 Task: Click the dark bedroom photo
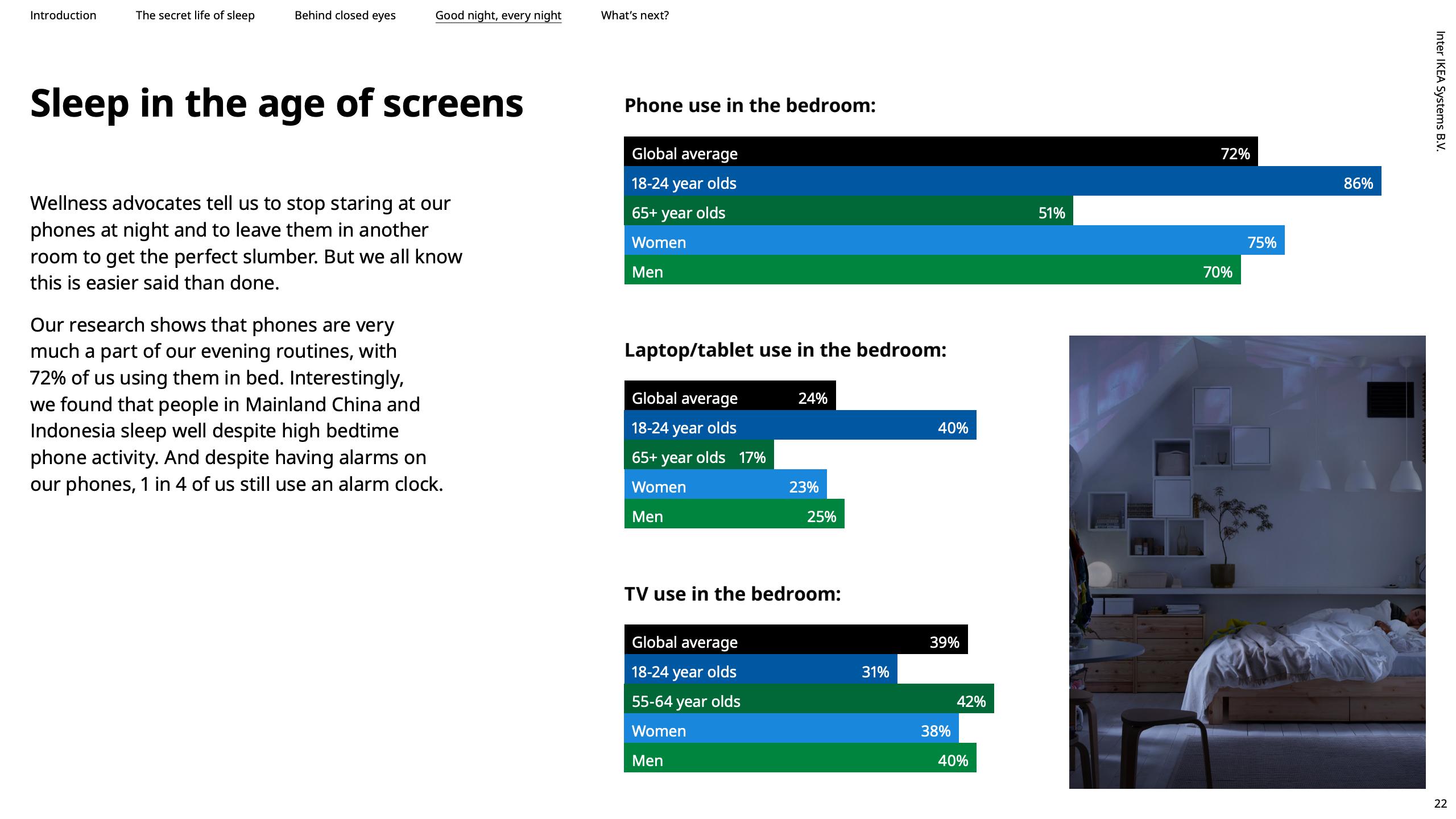click(x=1247, y=562)
